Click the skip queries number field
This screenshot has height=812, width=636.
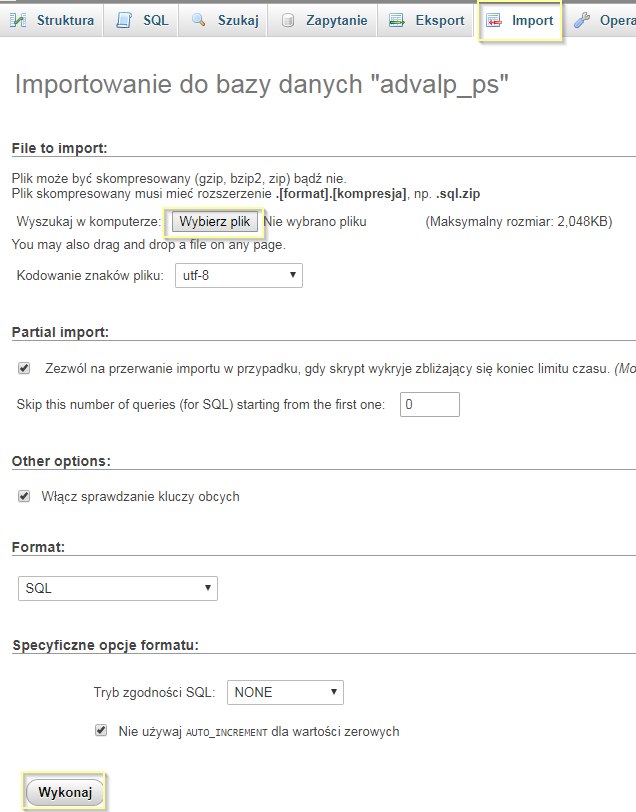coord(429,404)
